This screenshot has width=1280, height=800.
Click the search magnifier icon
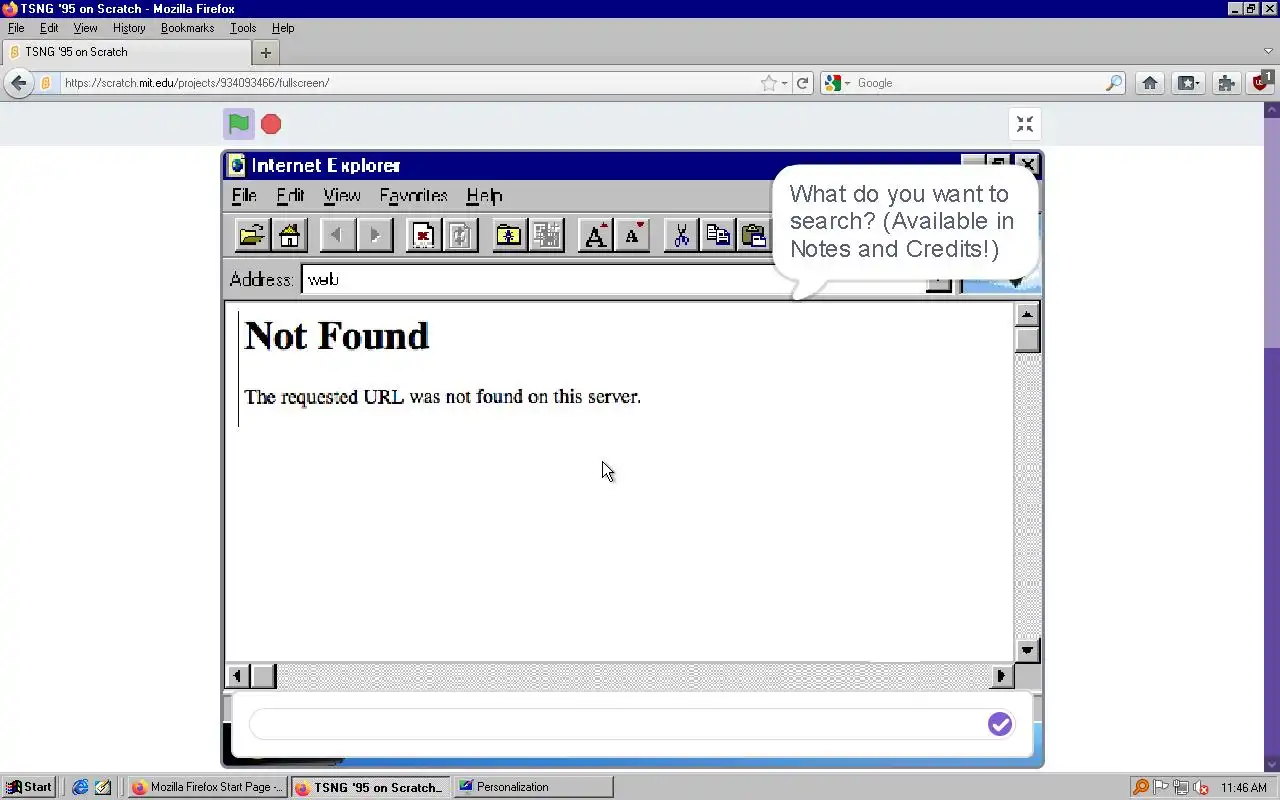click(1113, 83)
